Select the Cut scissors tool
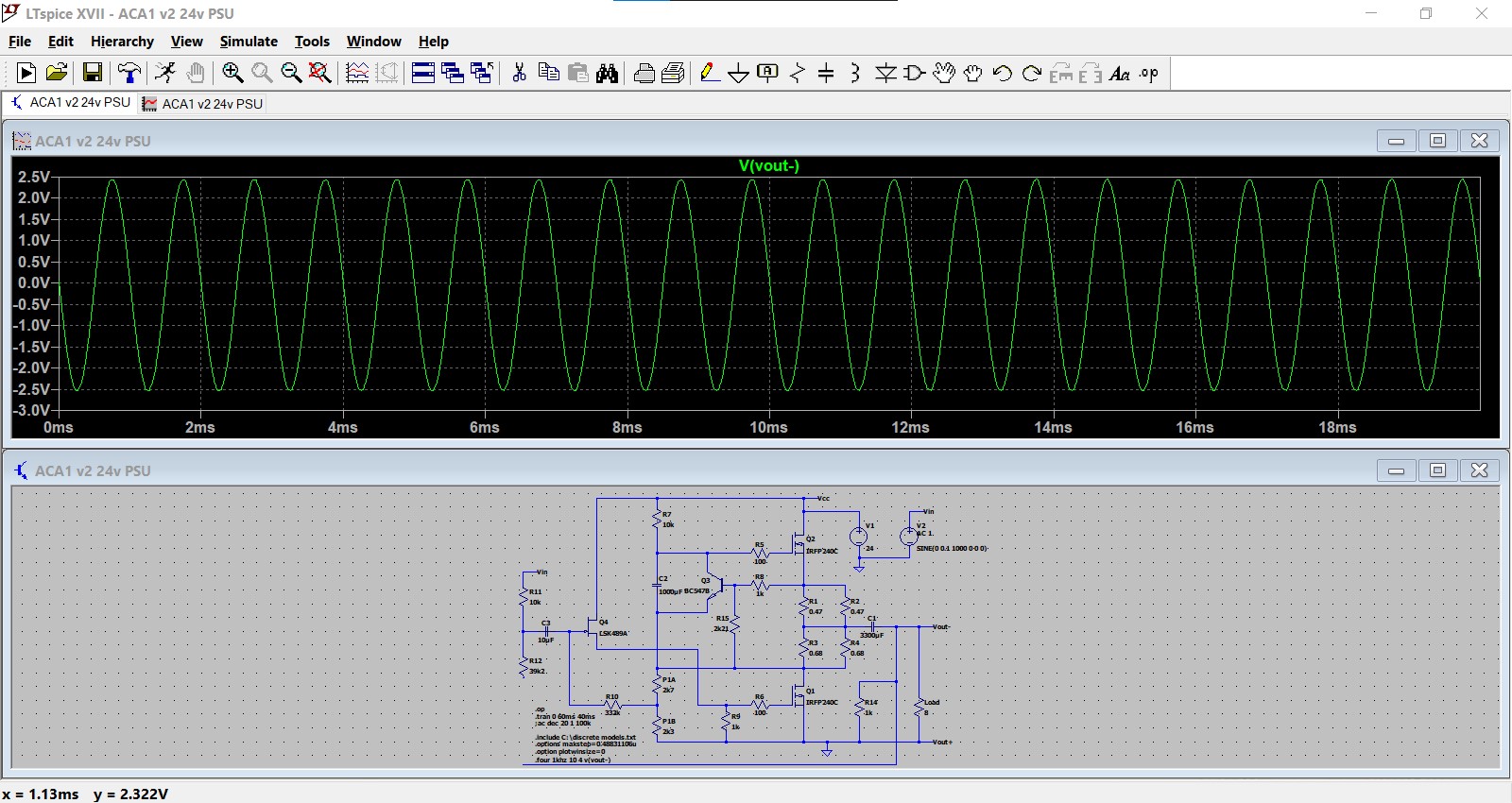The height and width of the screenshot is (803, 1512). [x=519, y=73]
